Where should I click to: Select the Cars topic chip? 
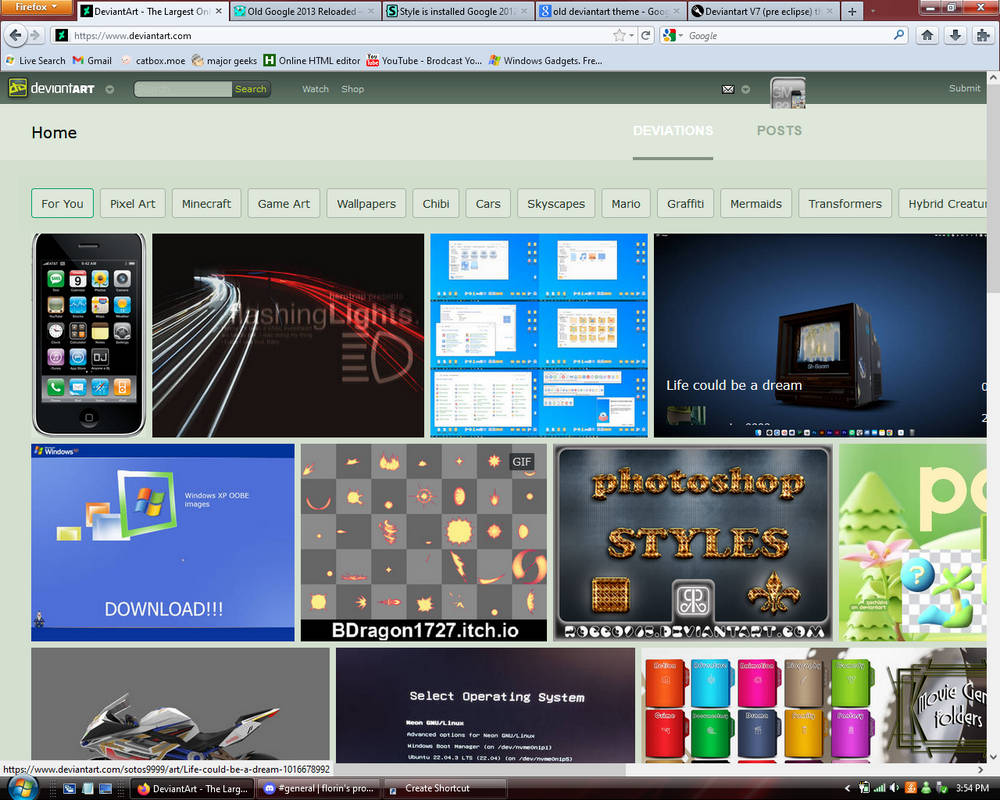488,204
